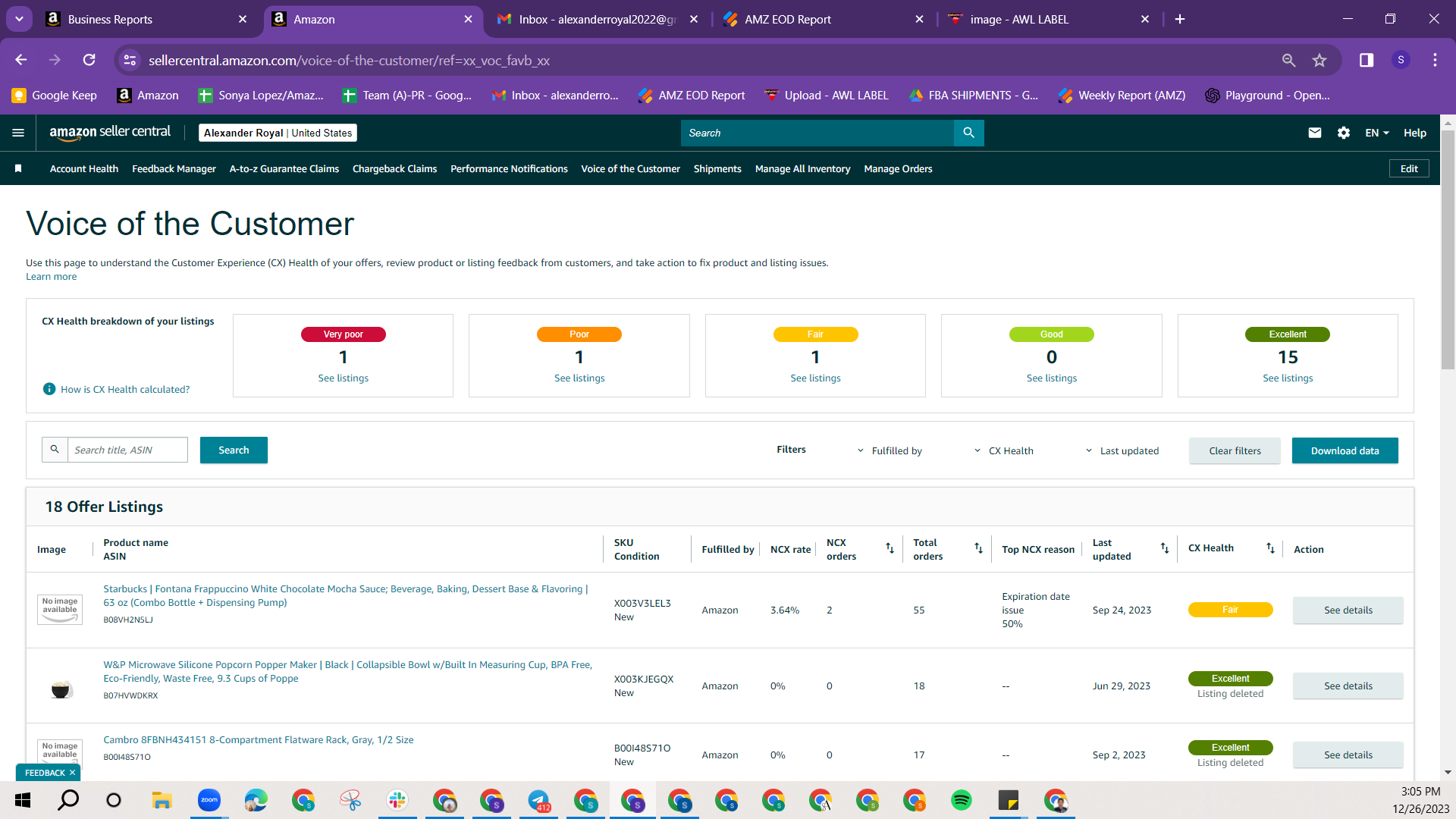The height and width of the screenshot is (819, 1456).
Task: Open Zoom from the taskbar
Action: pyautogui.click(x=209, y=800)
